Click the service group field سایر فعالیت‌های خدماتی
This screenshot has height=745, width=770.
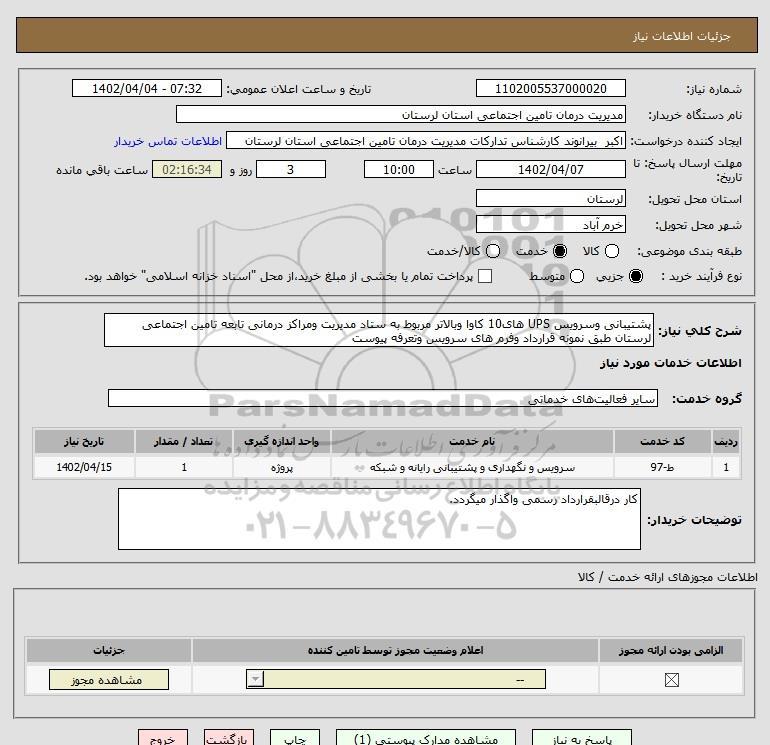click(x=383, y=398)
